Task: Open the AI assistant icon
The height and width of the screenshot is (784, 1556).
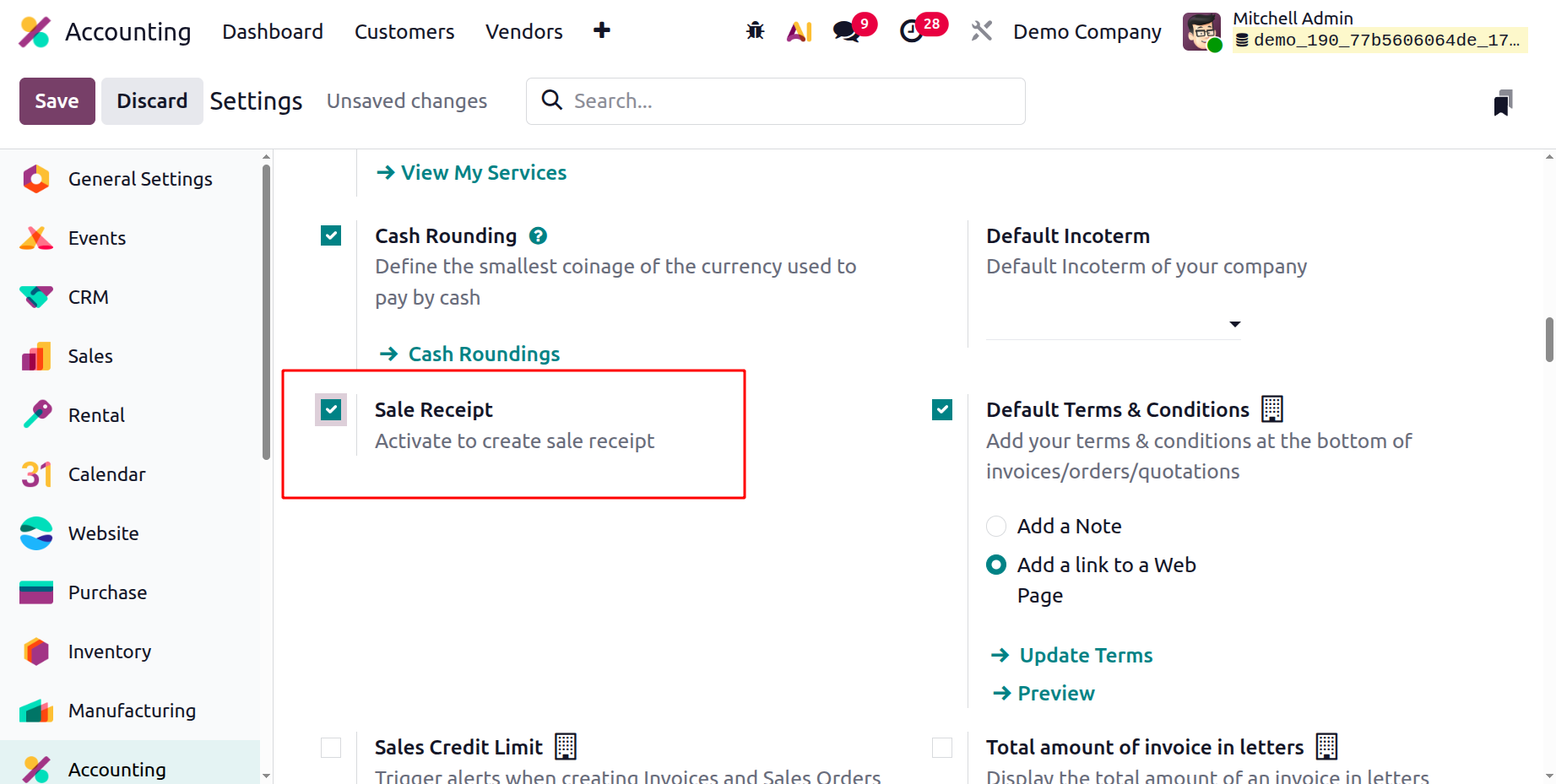Action: 799,31
